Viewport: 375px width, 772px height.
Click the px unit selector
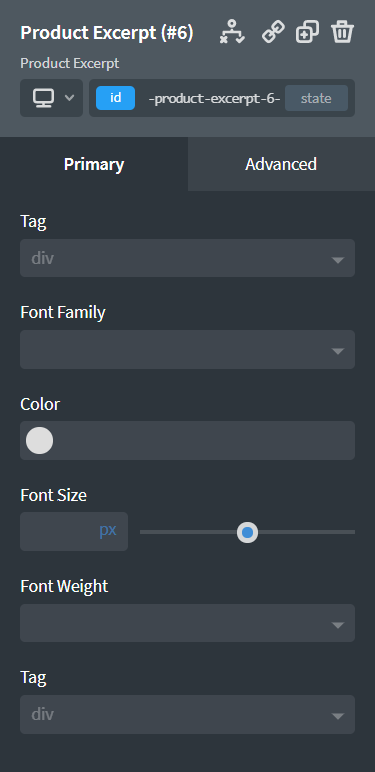click(108, 531)
